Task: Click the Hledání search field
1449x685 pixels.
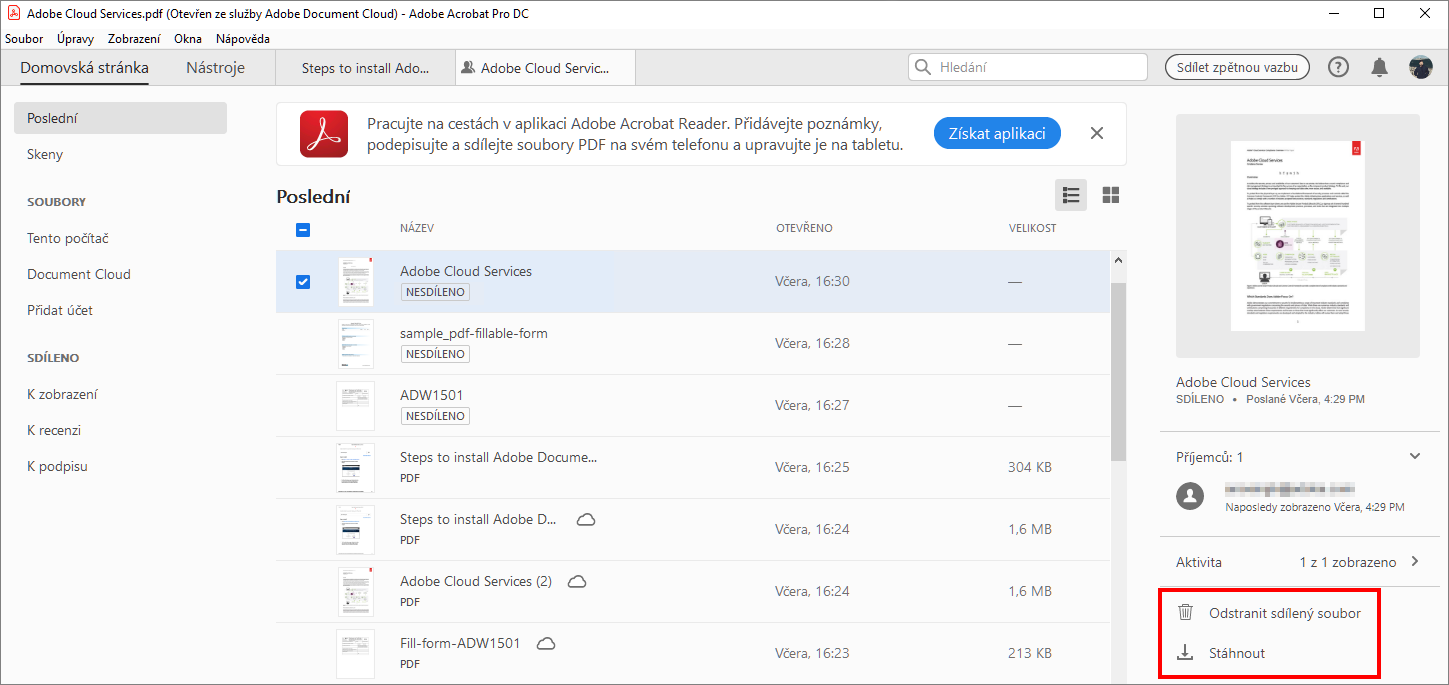Action: 1028,68
